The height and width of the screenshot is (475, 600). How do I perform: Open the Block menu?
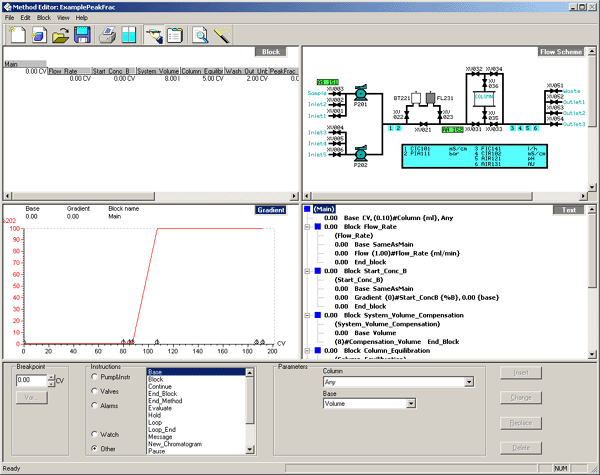(x=44, y=18)
